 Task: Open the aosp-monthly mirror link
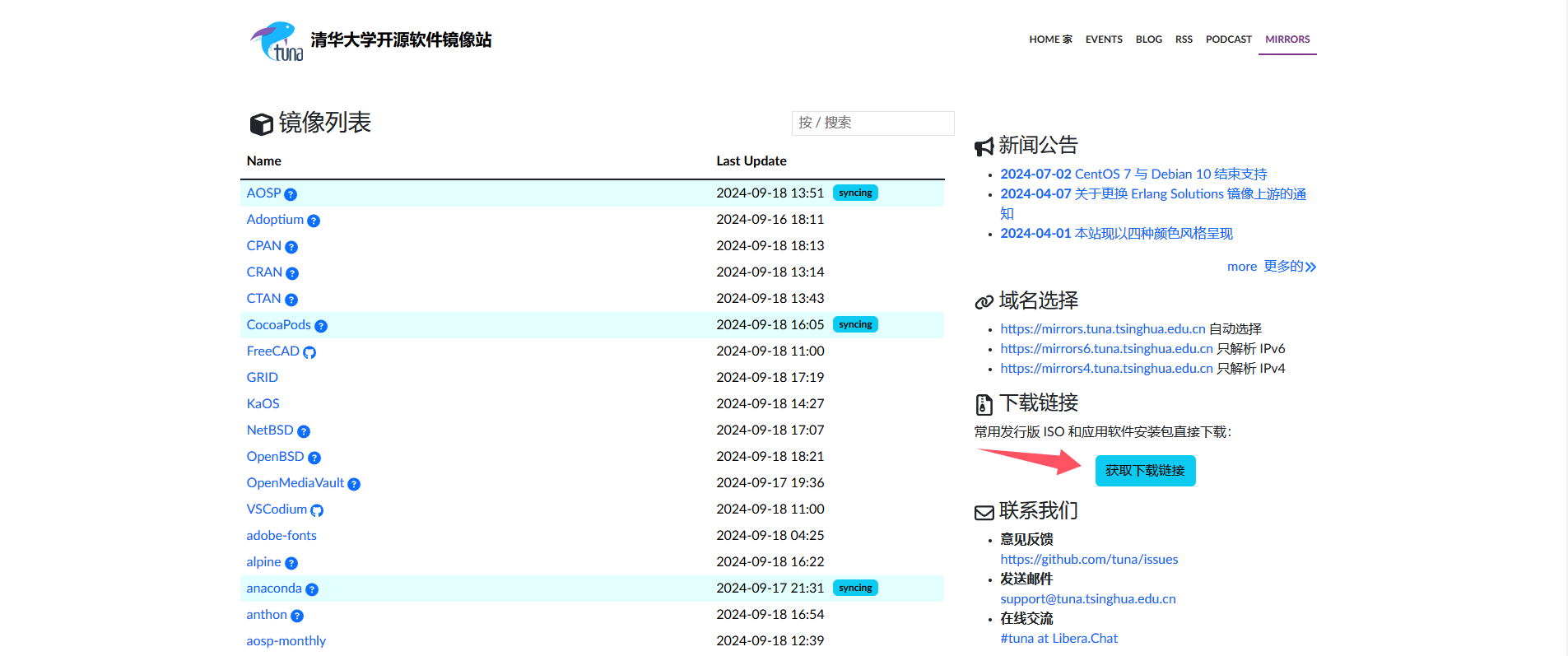(286, 640)
